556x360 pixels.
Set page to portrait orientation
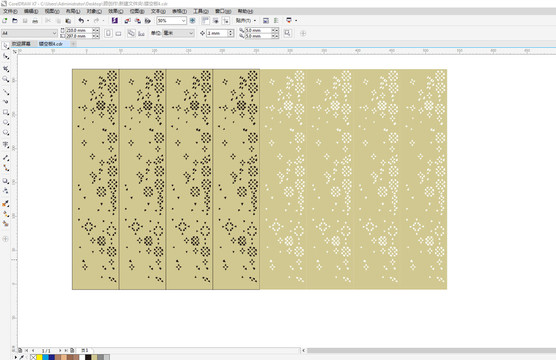[x=108, y=33]
